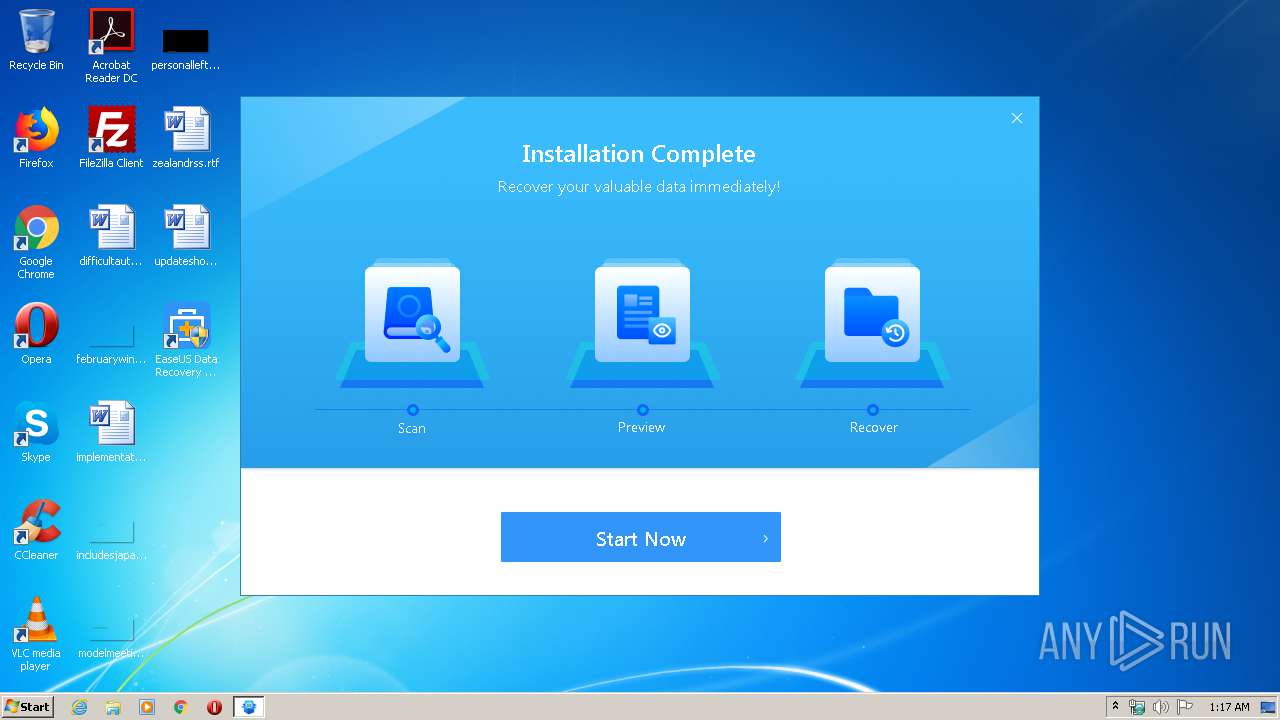This screenshot has width=1280, height=720.
Task: Select the Preview step marker dot
Action: tap(643, 409)
